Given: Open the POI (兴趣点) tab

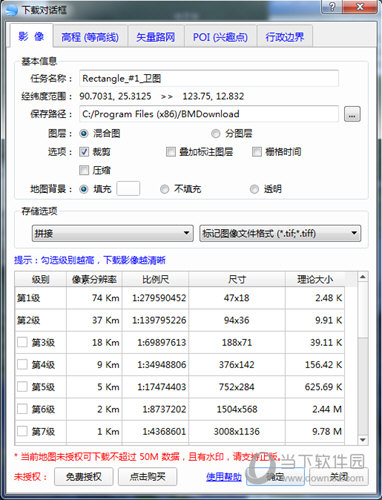Looking at the screenshot, I should [220, 37].
